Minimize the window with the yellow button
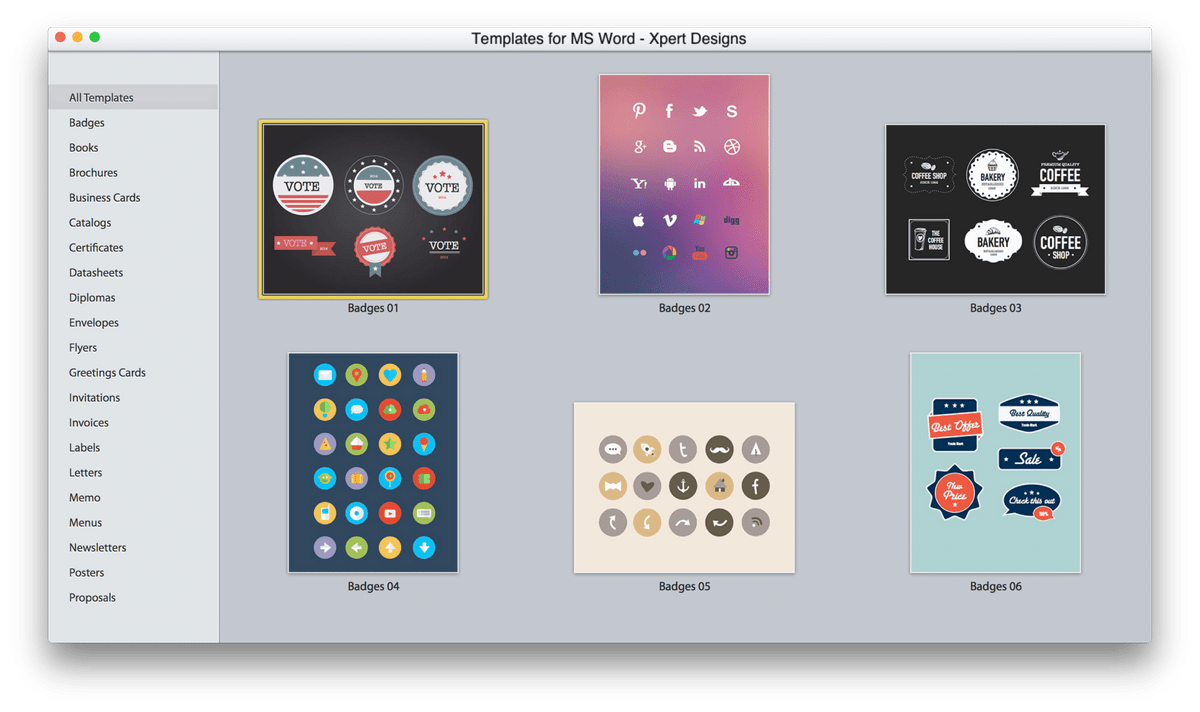The height and width of the screenshot is (712, 1200). 77,37
